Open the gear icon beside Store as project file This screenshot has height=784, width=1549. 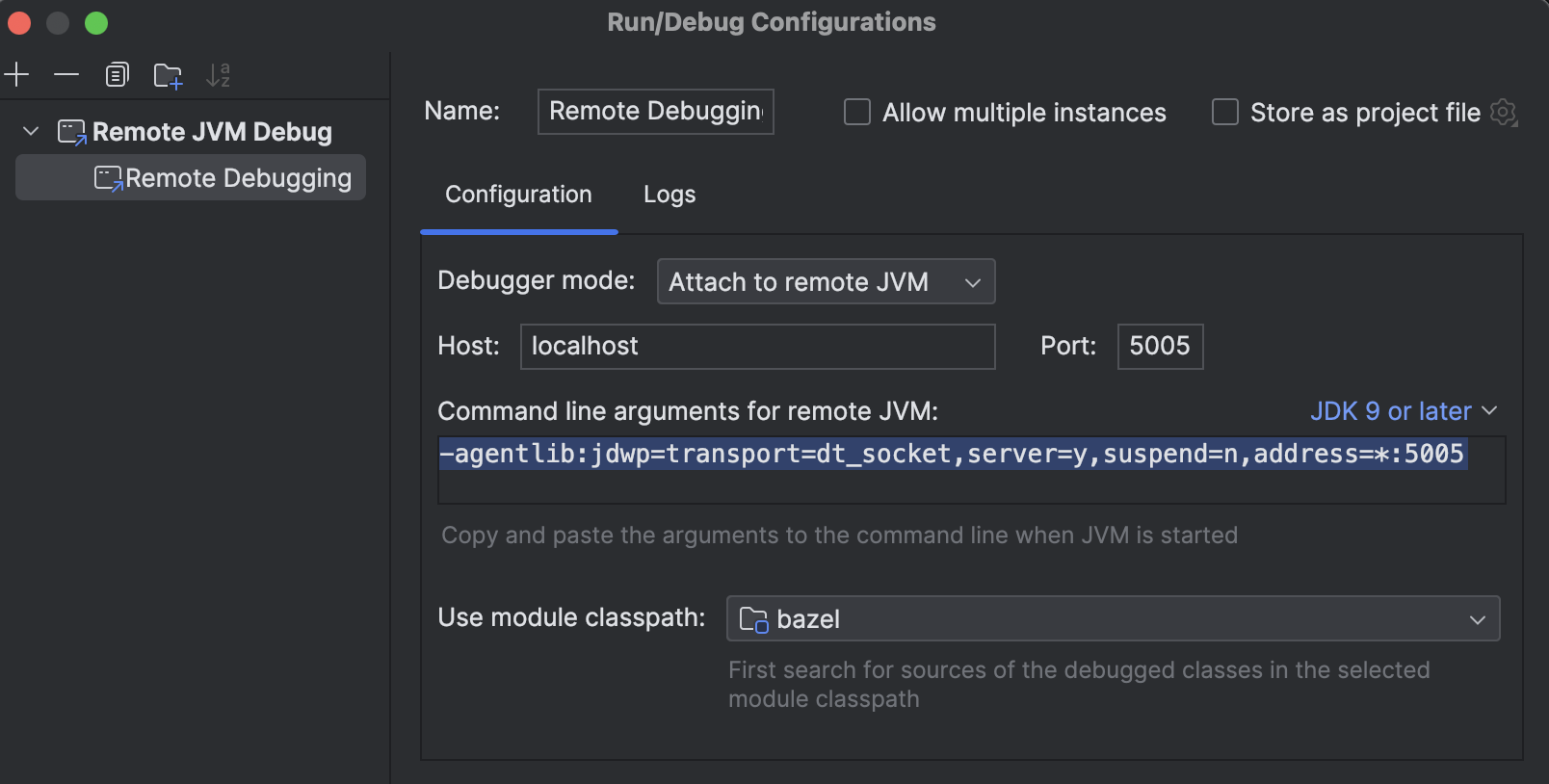click(1503, 113)
